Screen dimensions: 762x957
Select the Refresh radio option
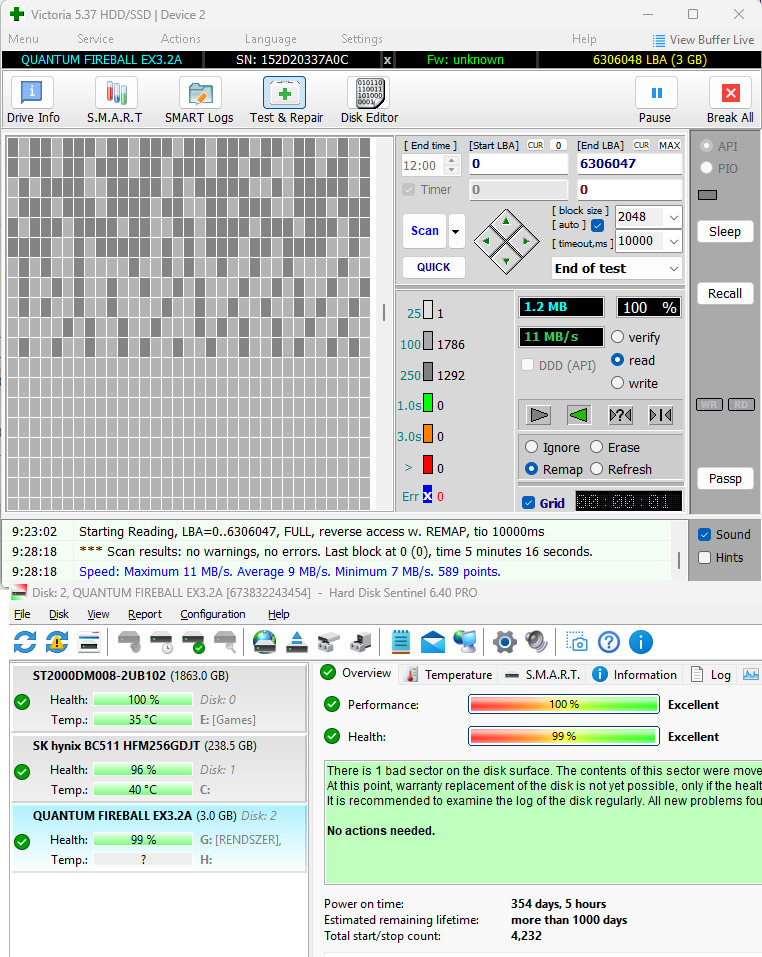pyautogui.click(x=597, y=469)
